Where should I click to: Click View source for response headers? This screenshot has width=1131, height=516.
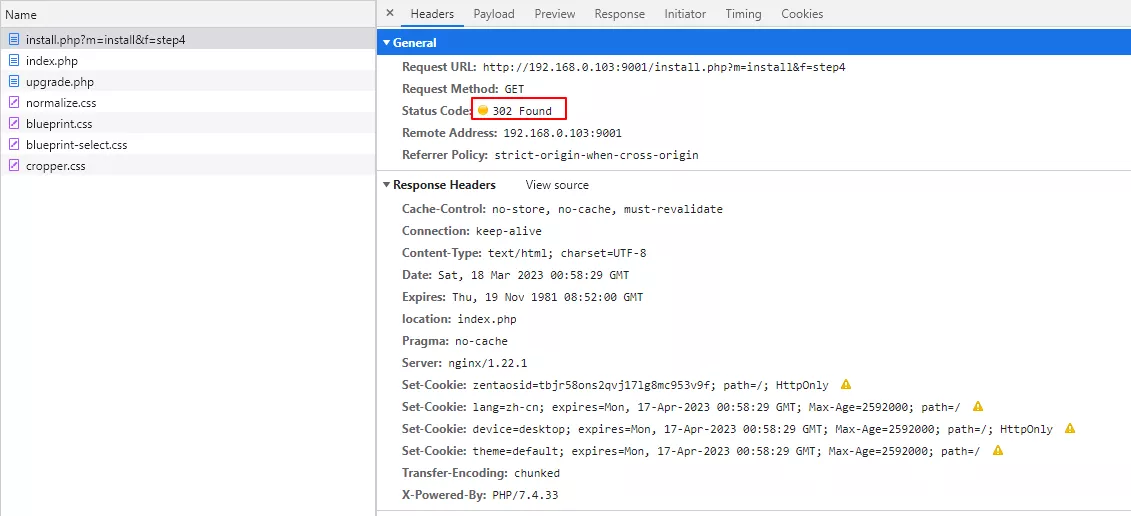(x=557, y=185)
